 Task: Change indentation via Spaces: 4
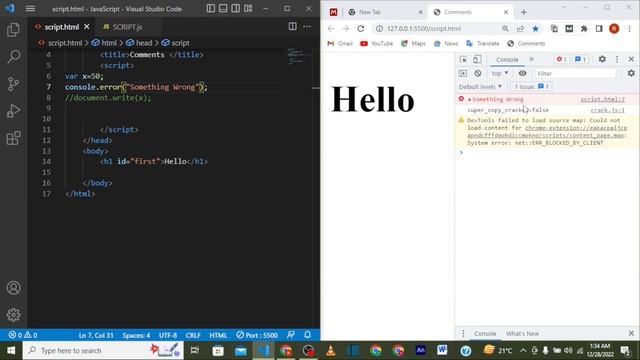(136, 335)
